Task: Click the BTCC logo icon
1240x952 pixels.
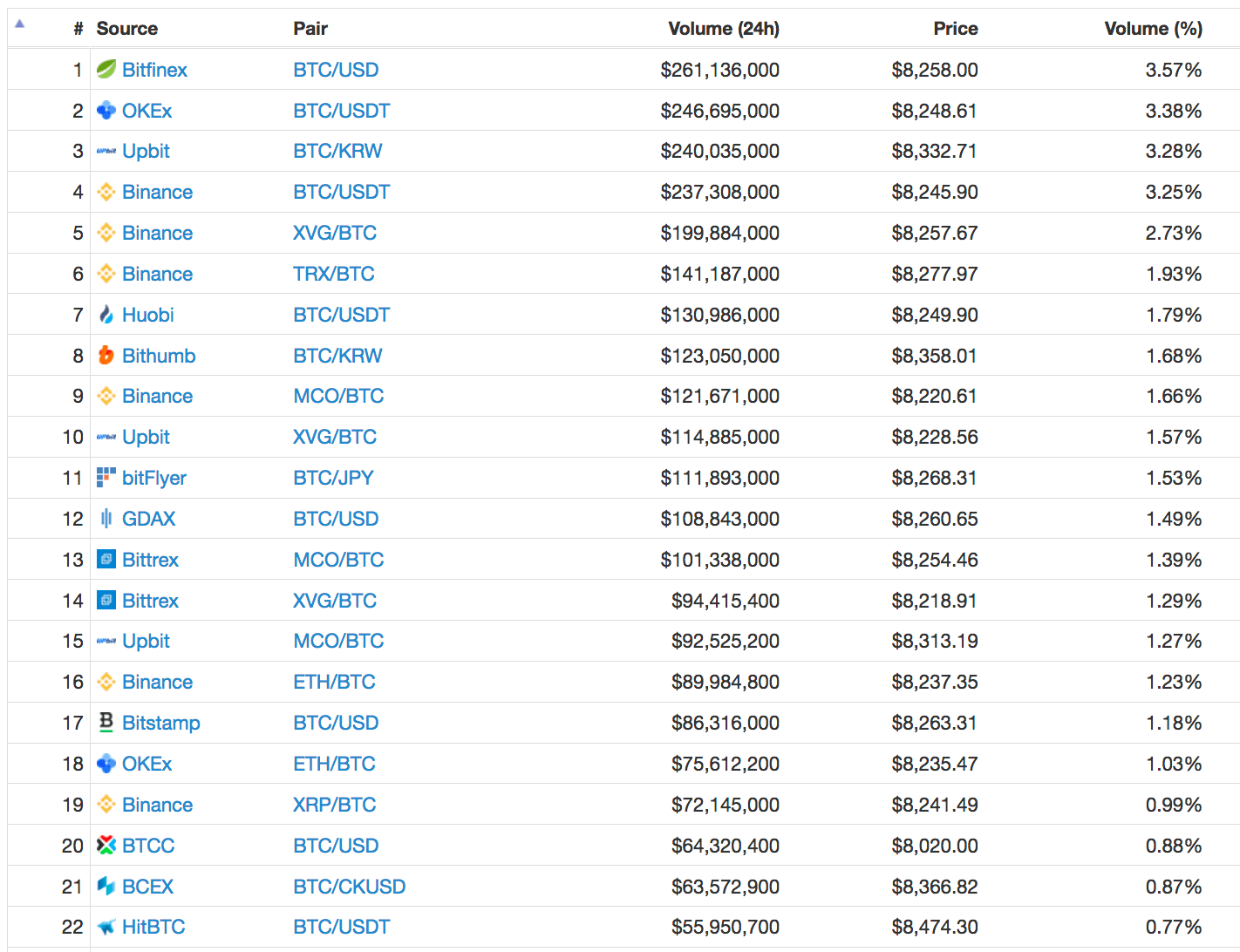Action: (106, 845)
